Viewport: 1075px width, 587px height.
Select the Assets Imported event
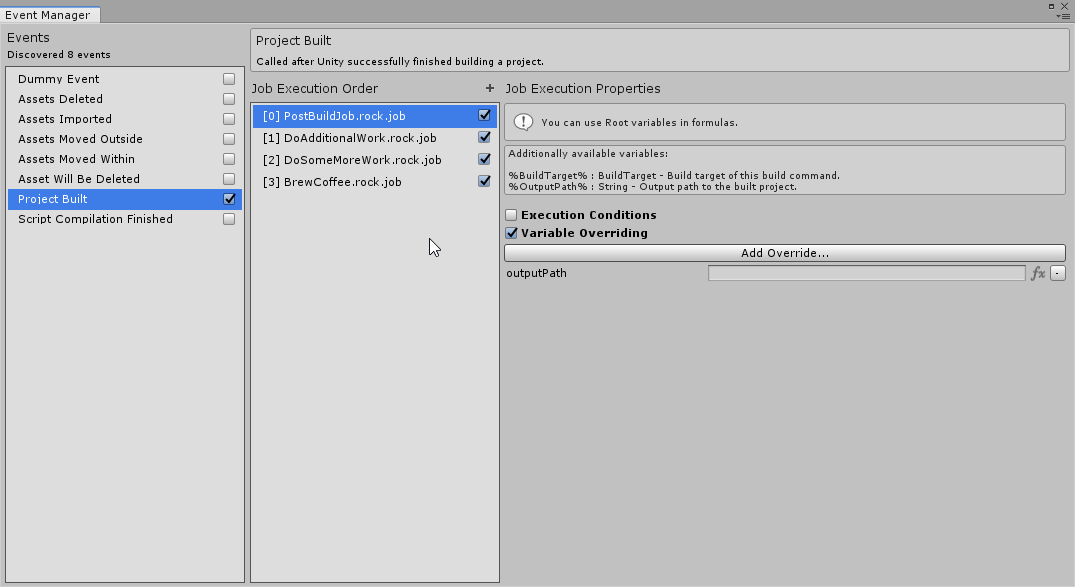[x=65, y=119]
